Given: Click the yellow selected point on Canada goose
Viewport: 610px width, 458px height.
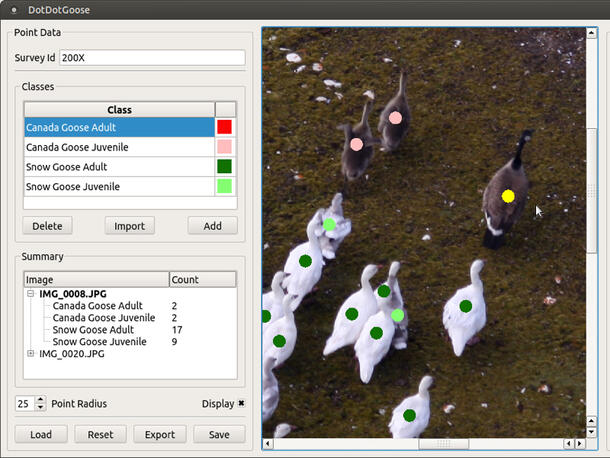Looking at the screenshot, I should tap(508, 196).
